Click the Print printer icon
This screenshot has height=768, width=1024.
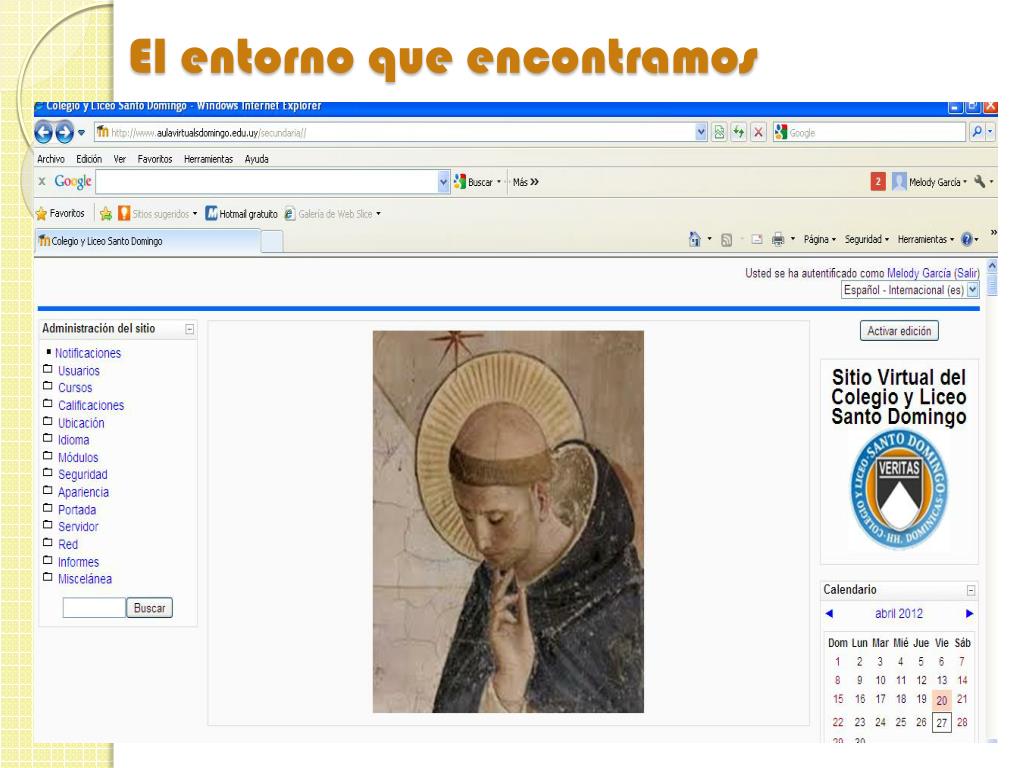(x=778, y=240)
